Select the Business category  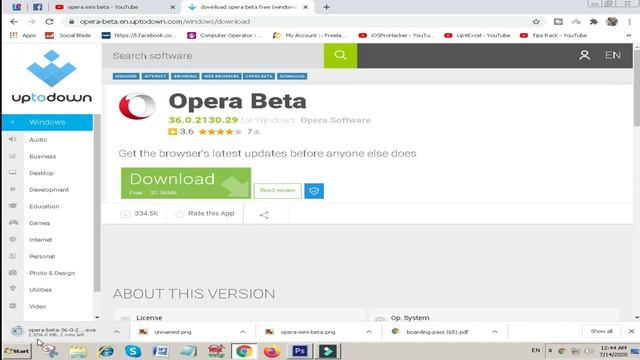[42, 156]
